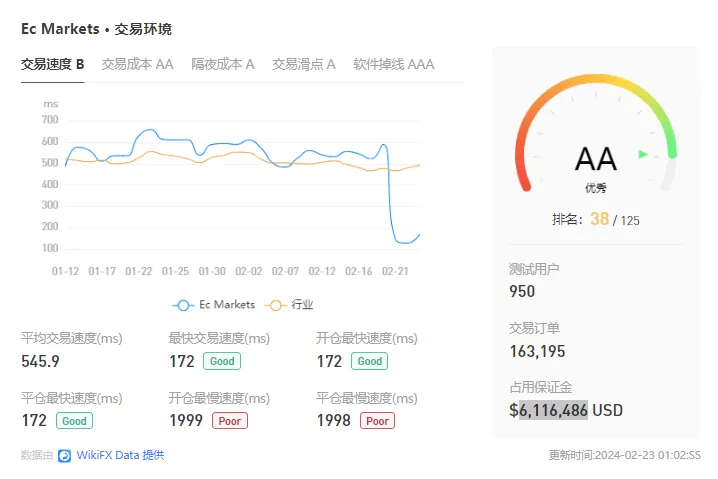Image resolution: width=718 pixels, height=479 pixels.
Task: Click the 更新时间 2024-02-23 timestamp
Action: [x=625, y=455]
